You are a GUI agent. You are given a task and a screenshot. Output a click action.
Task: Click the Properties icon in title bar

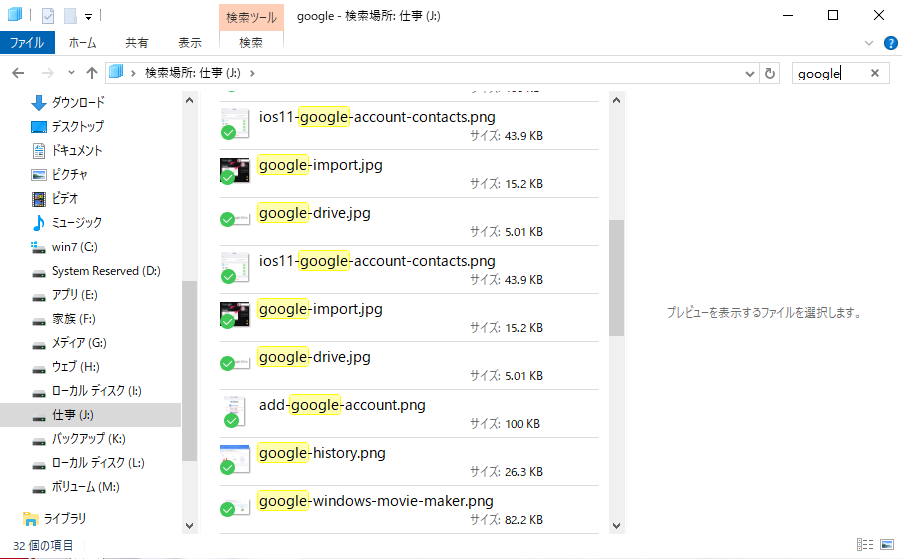point(47,16)
